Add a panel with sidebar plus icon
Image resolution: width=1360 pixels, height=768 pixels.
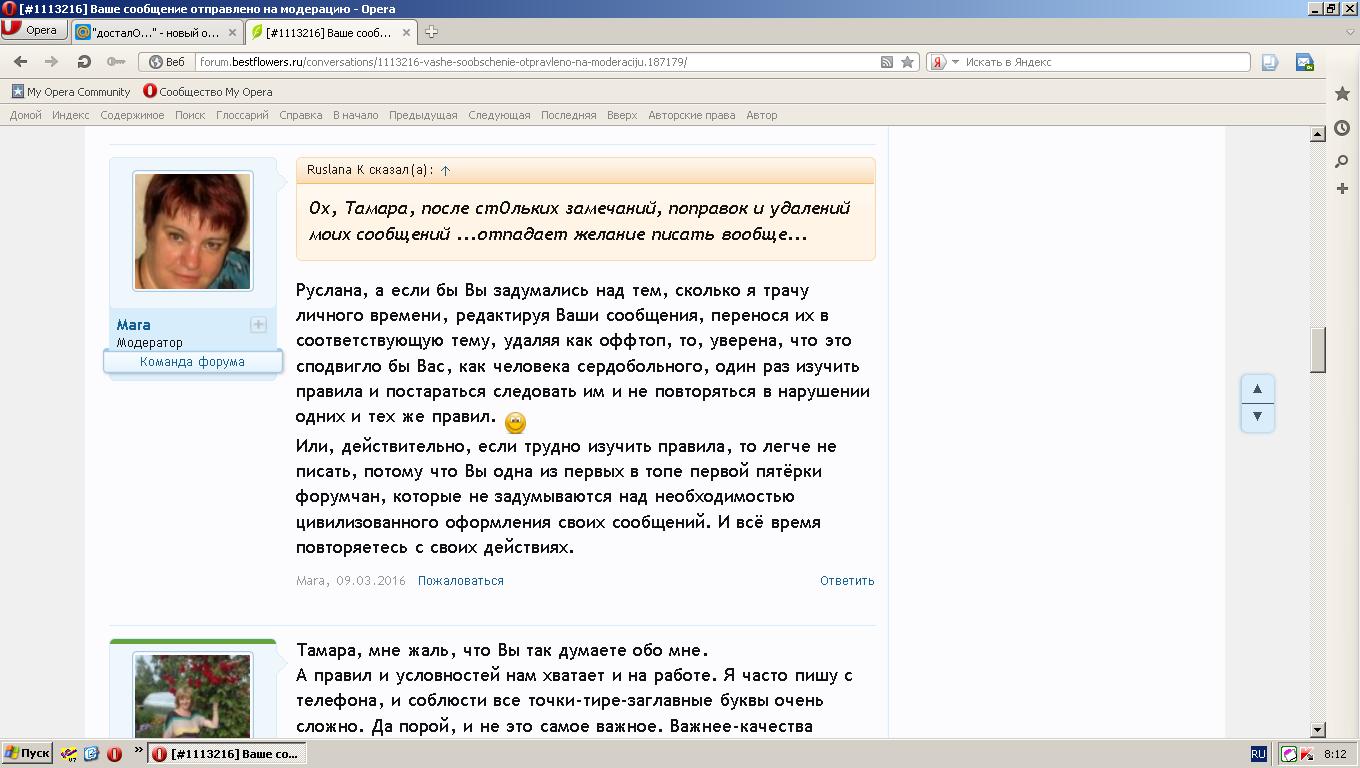pos(1342,188)
